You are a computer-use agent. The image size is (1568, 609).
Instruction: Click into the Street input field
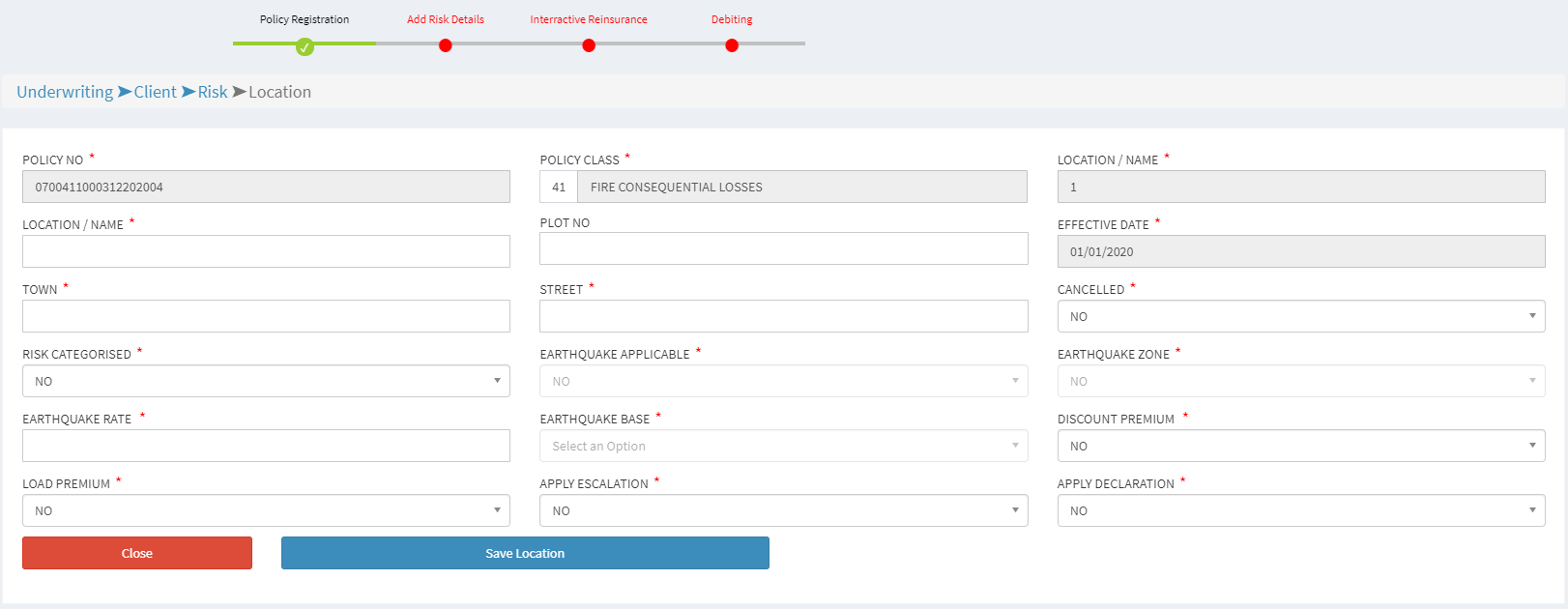click(783, 316)
